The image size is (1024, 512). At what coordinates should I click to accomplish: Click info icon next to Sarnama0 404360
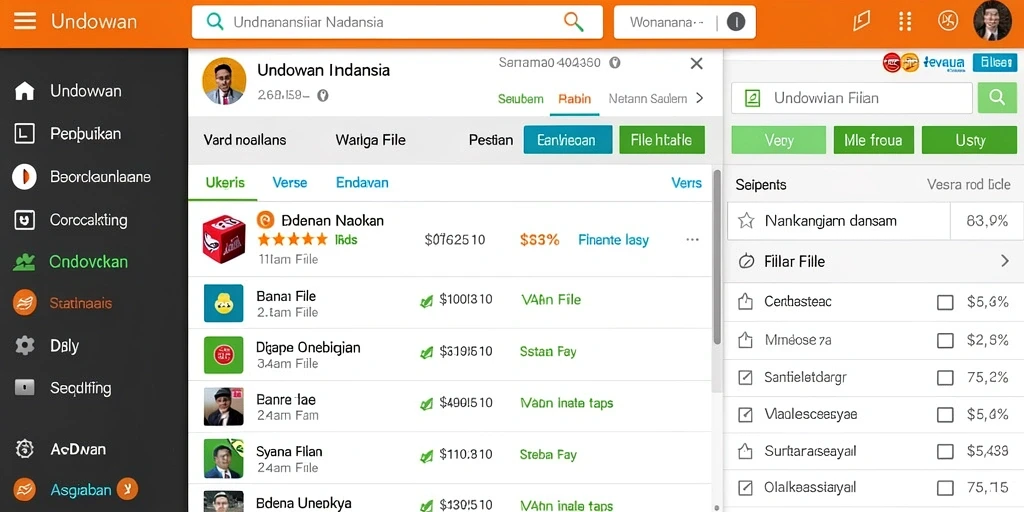614,63
